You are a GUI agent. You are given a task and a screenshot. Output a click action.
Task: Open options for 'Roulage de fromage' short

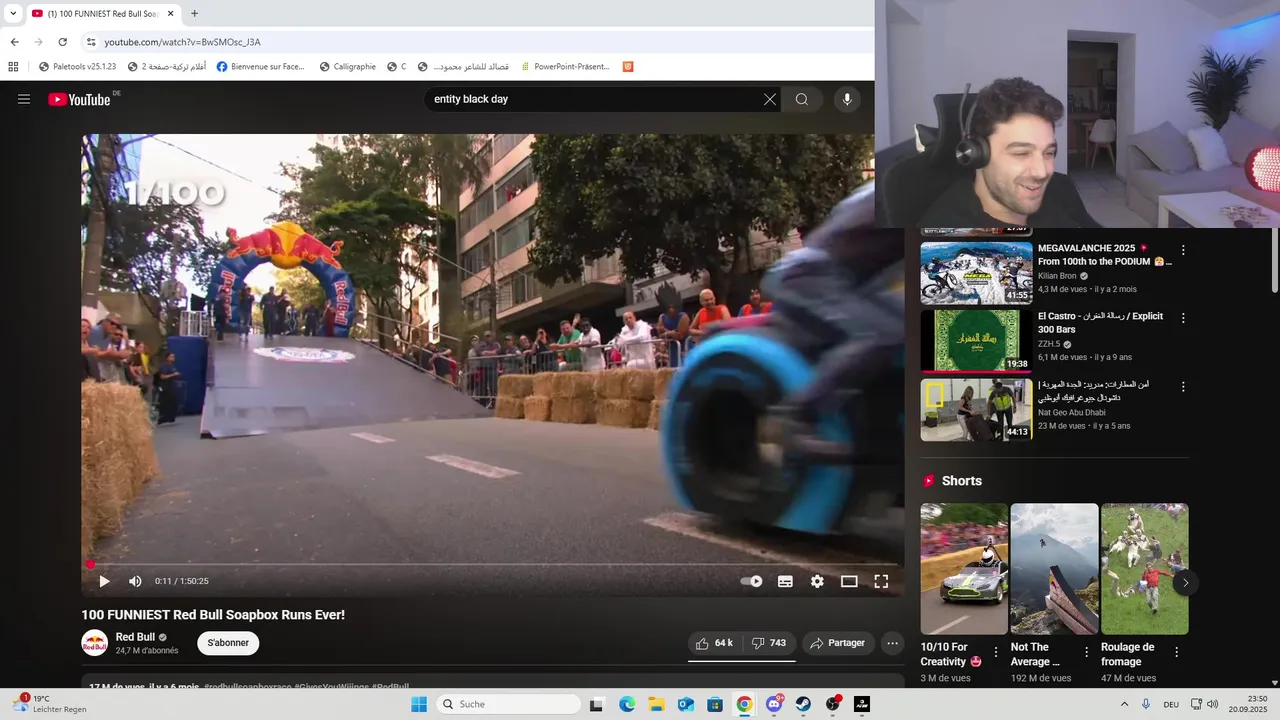point(1176,652)
